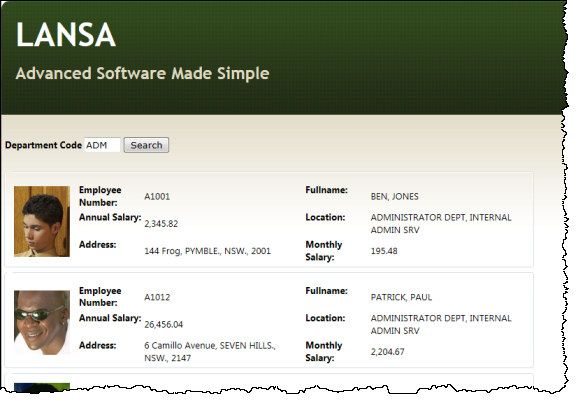Click the full name BEN, JONES

click(x=395, y=196)
